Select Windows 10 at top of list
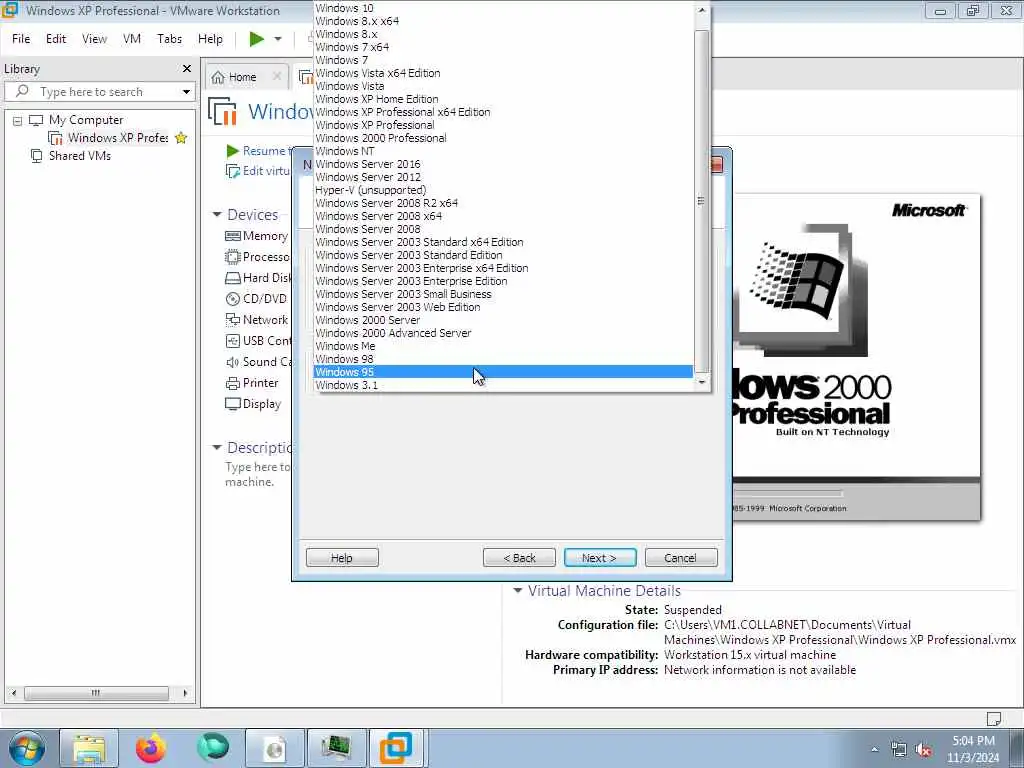 coord(503,8)
